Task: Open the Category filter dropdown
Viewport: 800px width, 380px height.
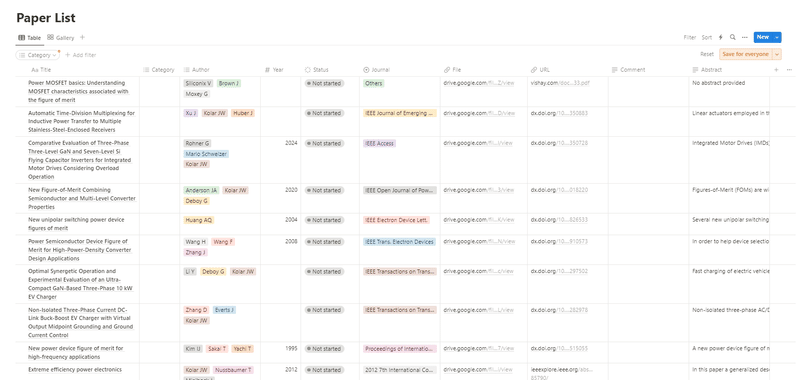Action: click(38, 55)
